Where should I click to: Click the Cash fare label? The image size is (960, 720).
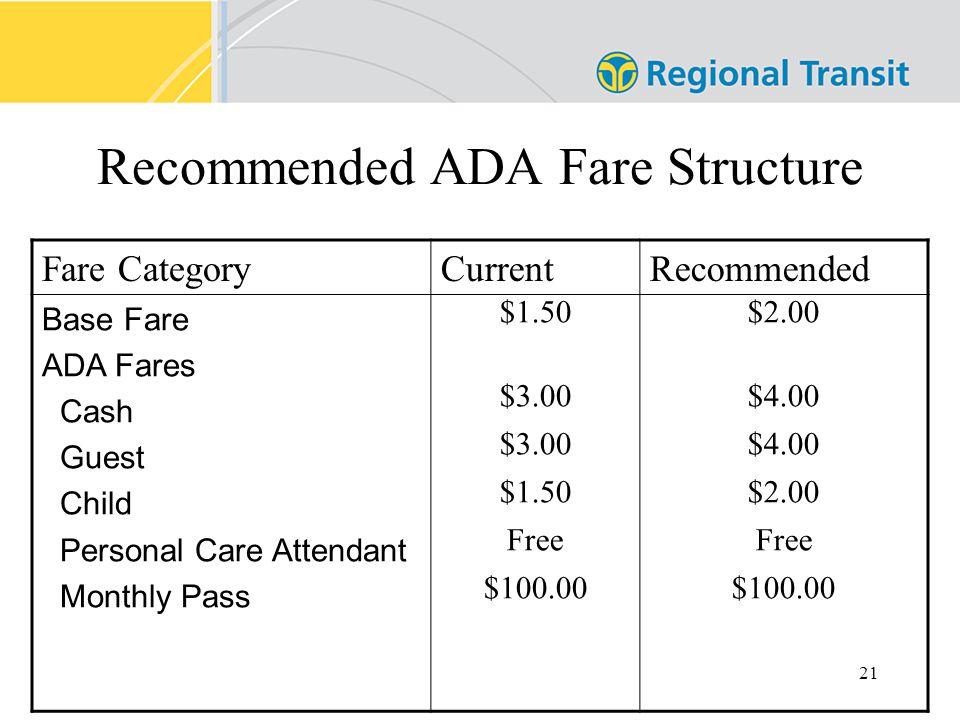point(96,411)
